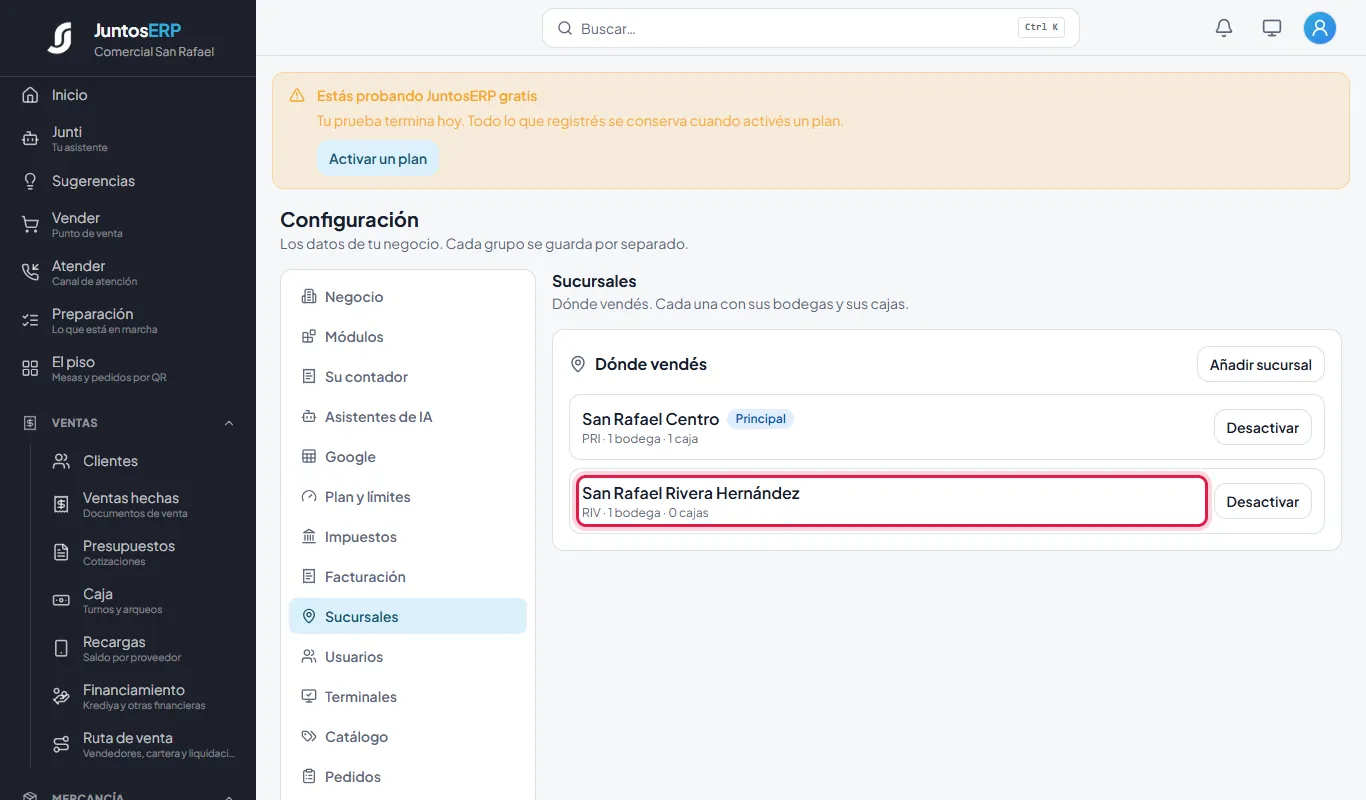Select the Sucursales settings tab
The width and height of the screenshot is (1366, 800).
(408, 617)
